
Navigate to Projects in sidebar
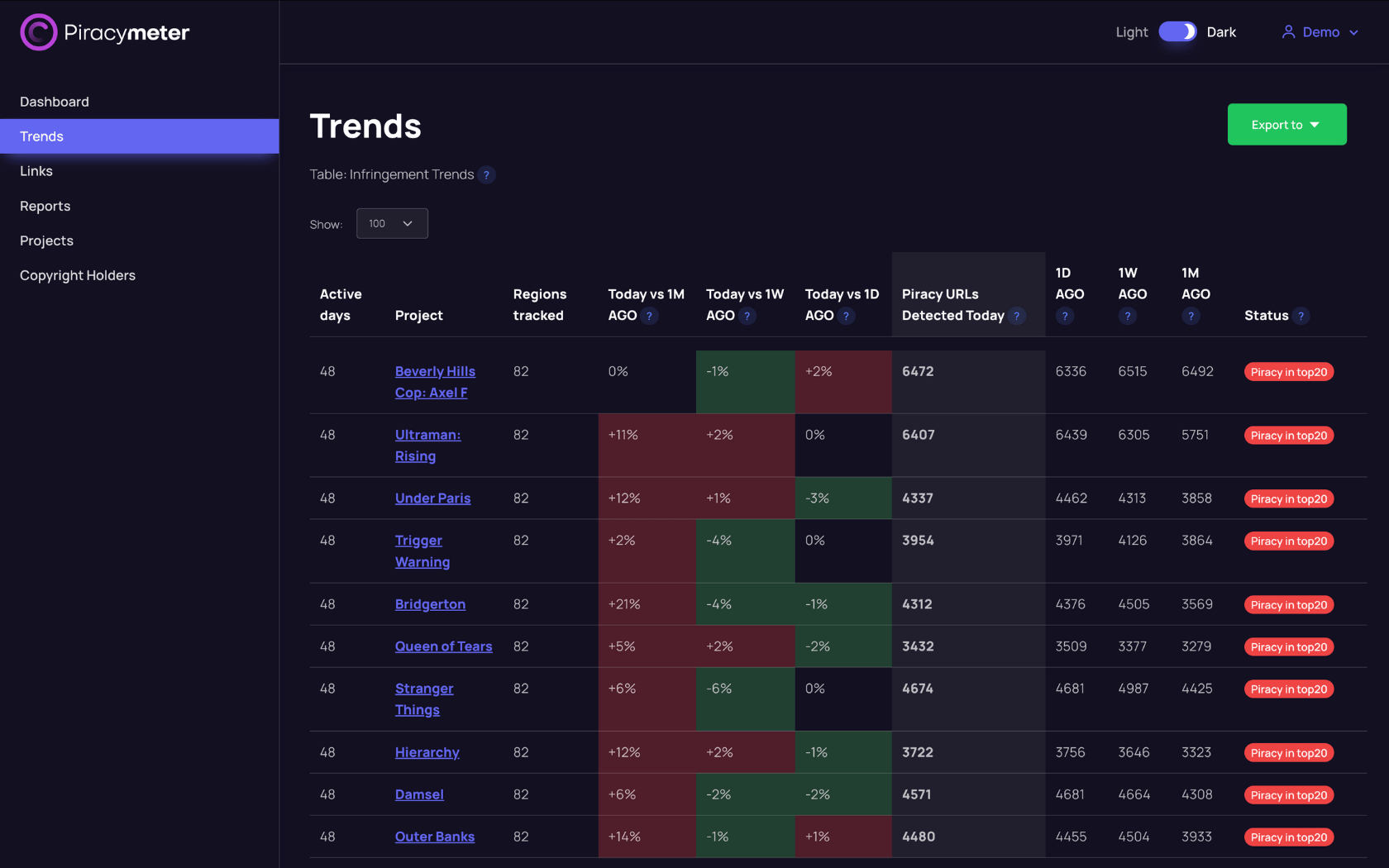(x=47, y=241)
